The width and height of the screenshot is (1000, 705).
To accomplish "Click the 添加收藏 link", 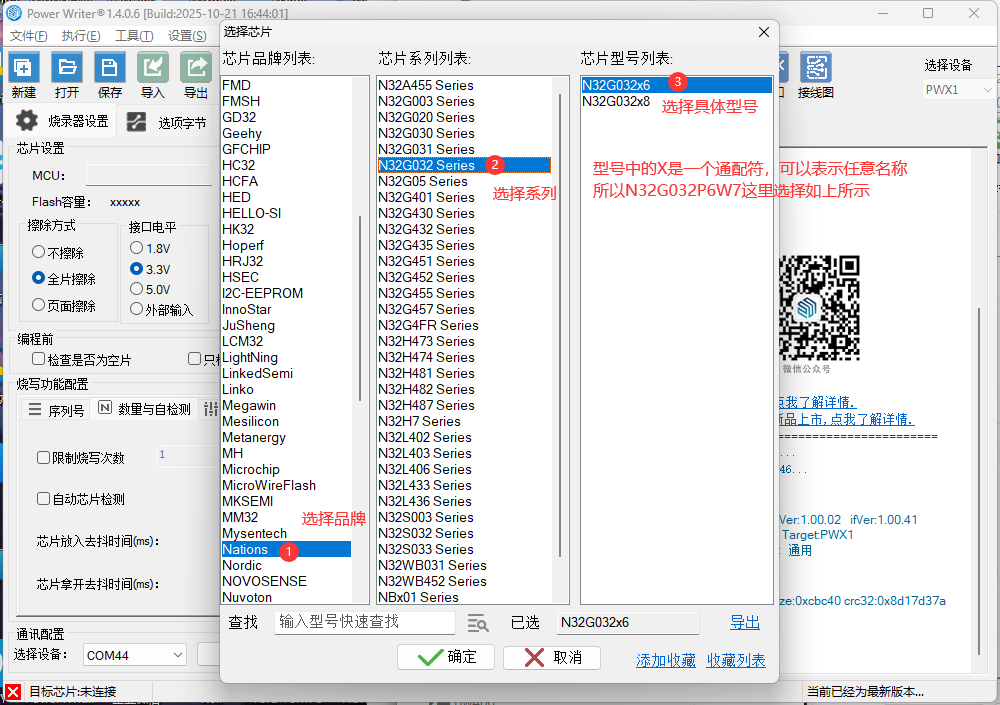I will 665,660.
